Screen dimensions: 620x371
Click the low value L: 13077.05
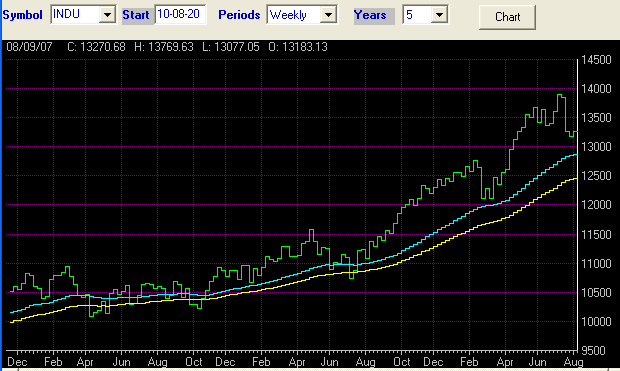click(231, 47)
